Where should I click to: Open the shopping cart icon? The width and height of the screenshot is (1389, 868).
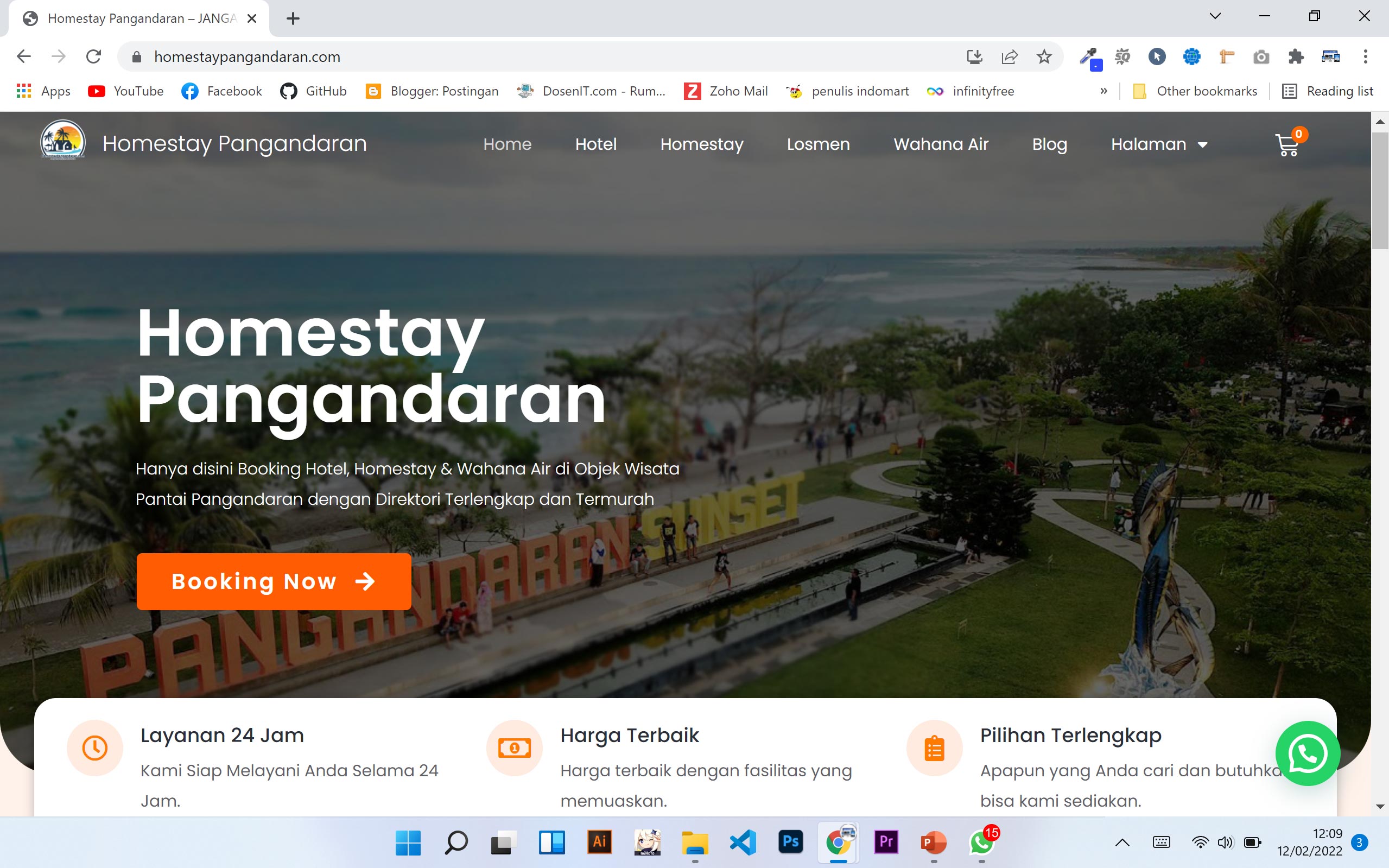tap(1287, 145)
